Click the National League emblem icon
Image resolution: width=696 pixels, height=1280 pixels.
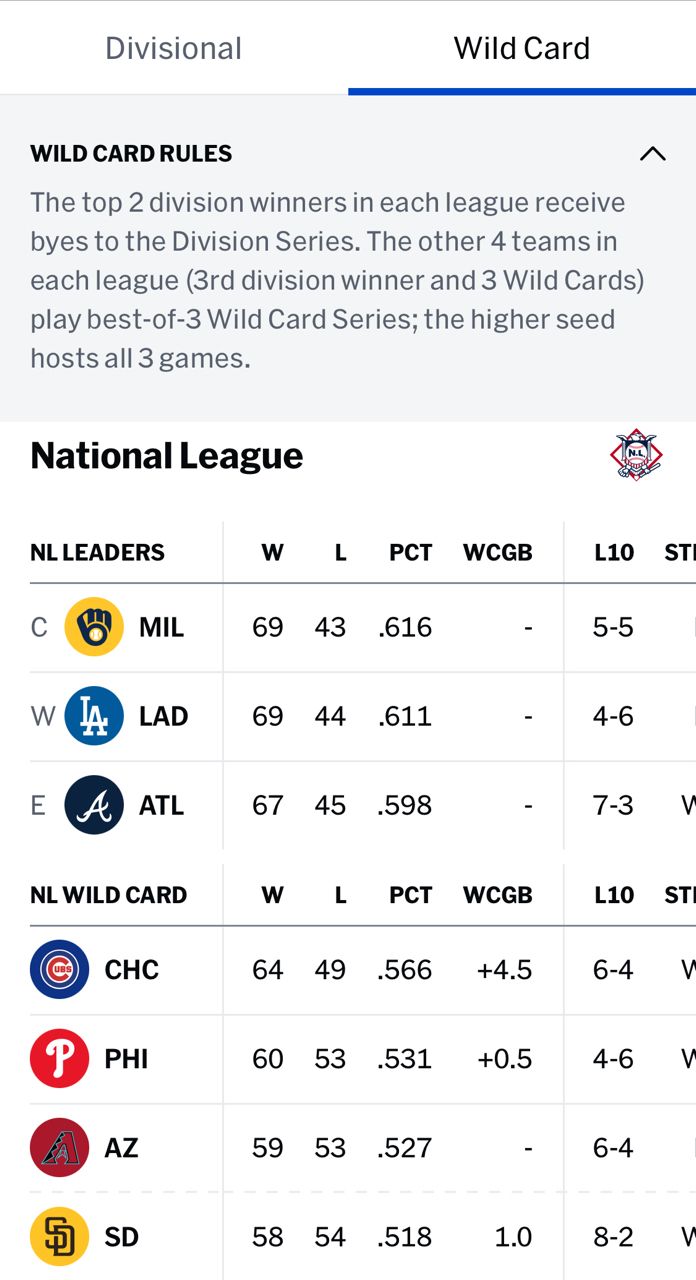pyautogui.click(x=637, y=456)
